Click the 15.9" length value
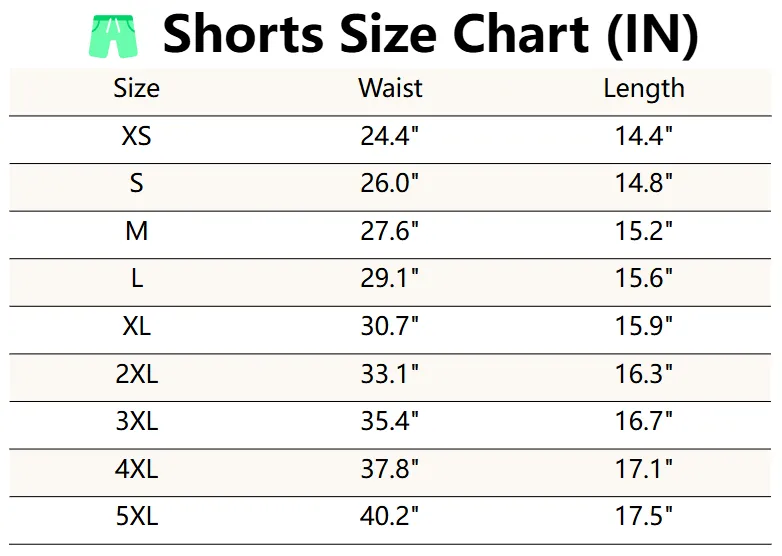The width and height of the screenshot is (782, 556). [644, 327]
